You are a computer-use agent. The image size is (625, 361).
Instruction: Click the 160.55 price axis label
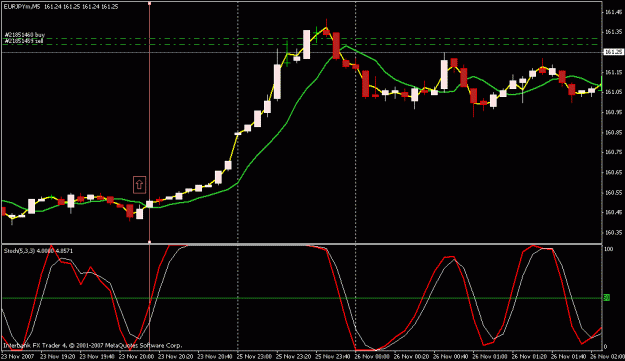(613, 192)
